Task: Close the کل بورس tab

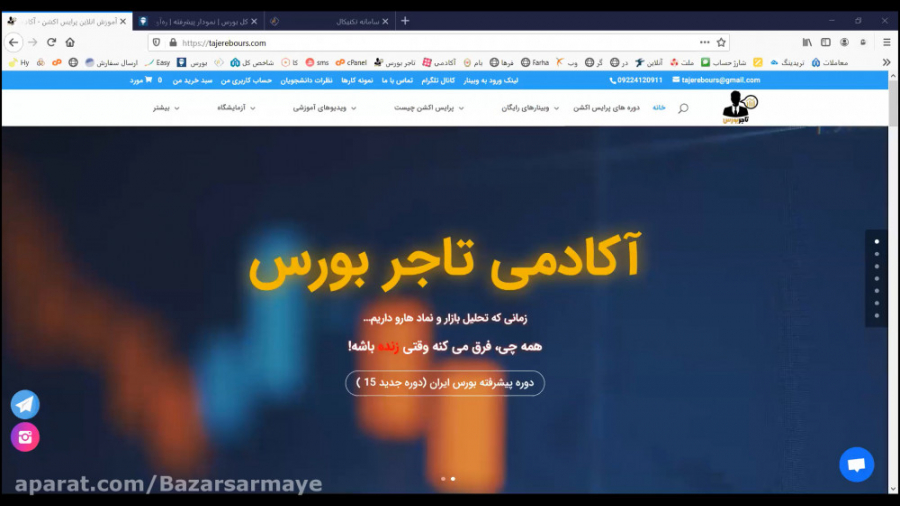Action: click(254, 21)
